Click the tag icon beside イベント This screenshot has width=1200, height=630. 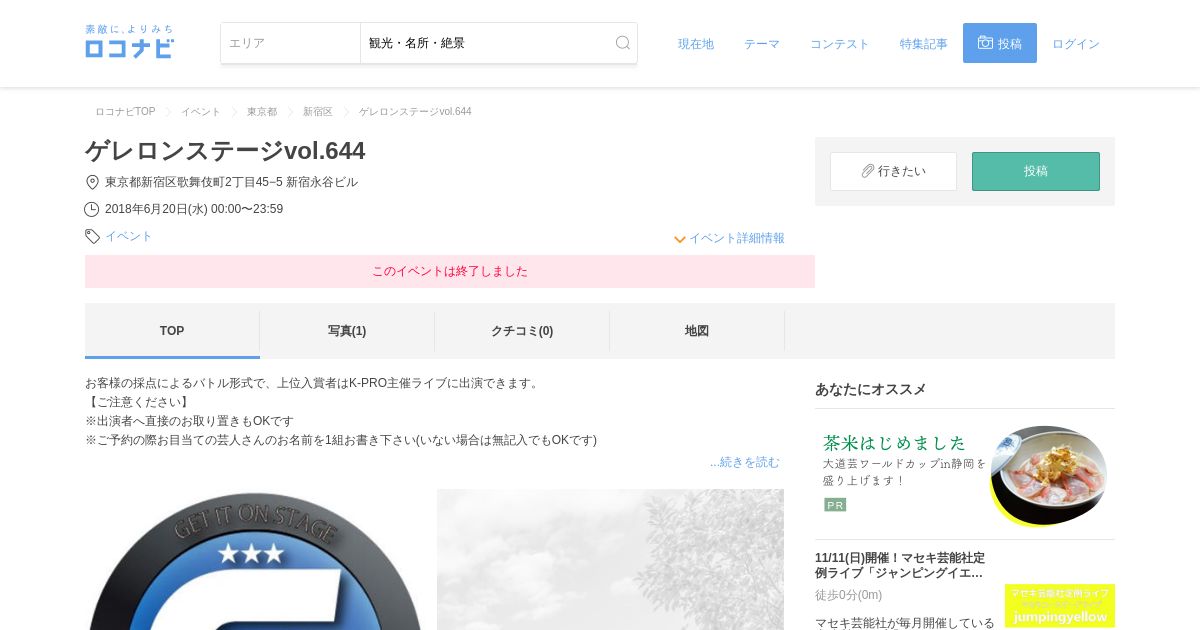pyautogui.click(x=92, y=236)
